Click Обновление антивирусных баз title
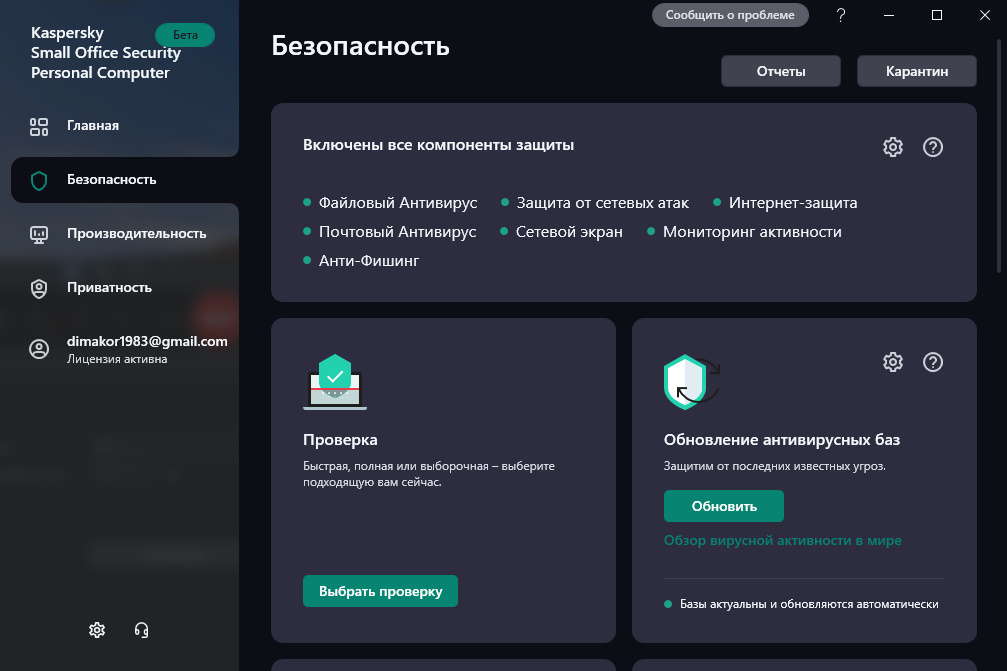The height and width of the screenshot is (671, 1007). click(782, 440)
